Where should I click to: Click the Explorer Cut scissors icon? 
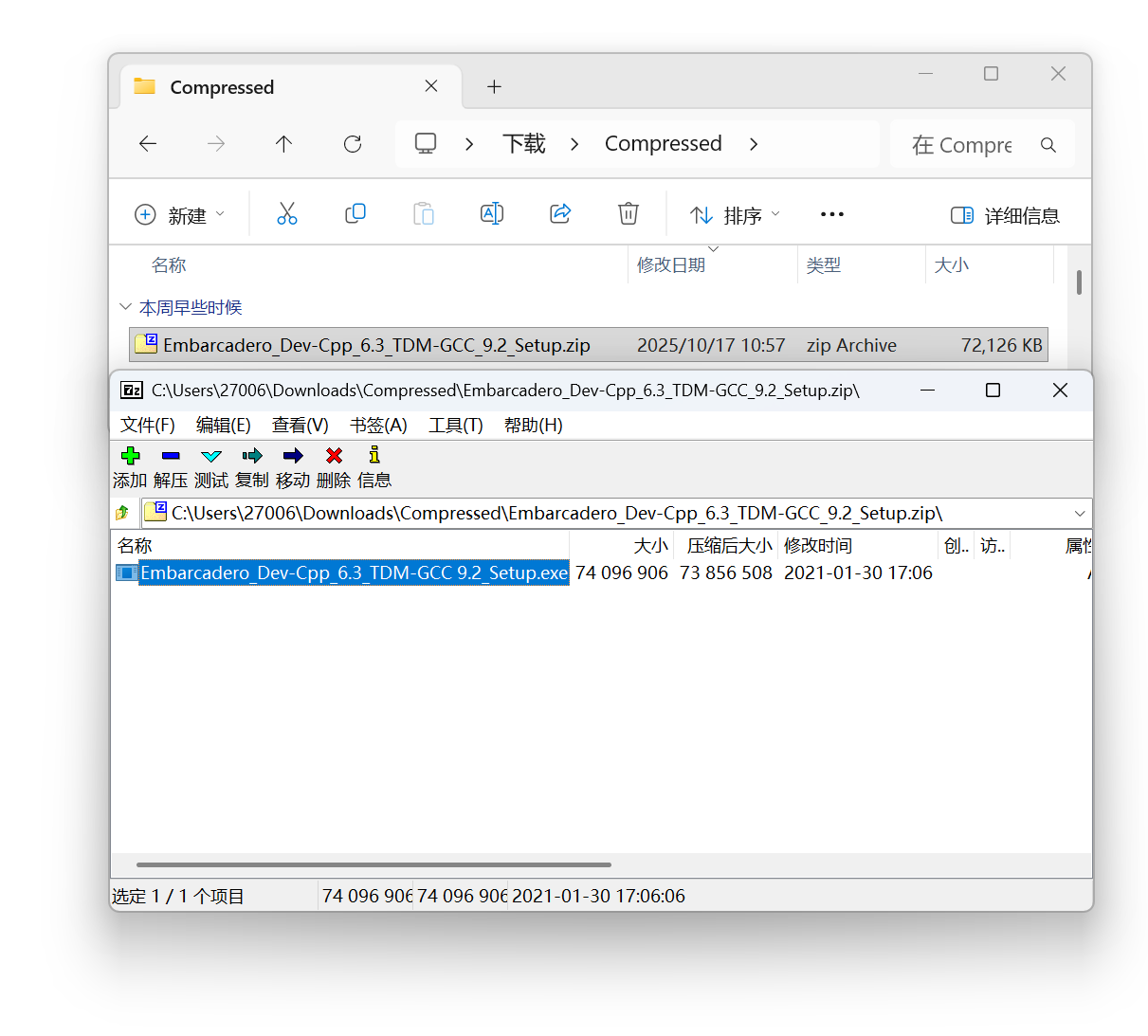coord(287,214)
